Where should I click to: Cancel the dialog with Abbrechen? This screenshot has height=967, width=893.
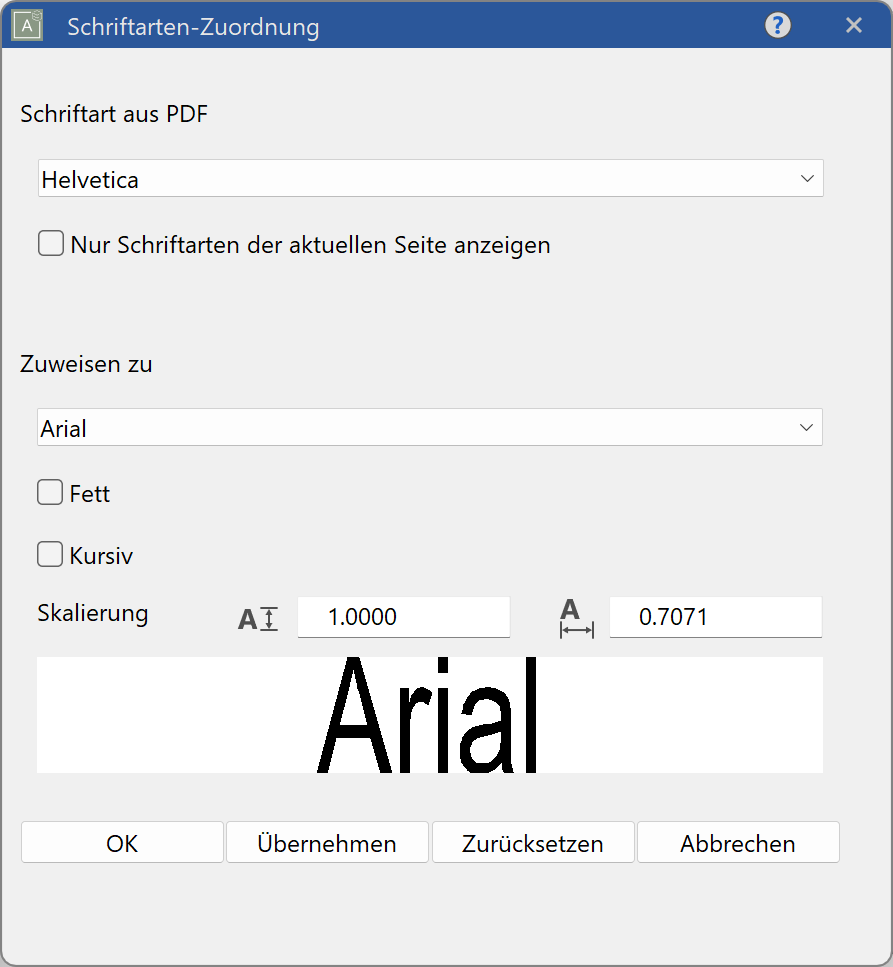(x=738, y=843)
